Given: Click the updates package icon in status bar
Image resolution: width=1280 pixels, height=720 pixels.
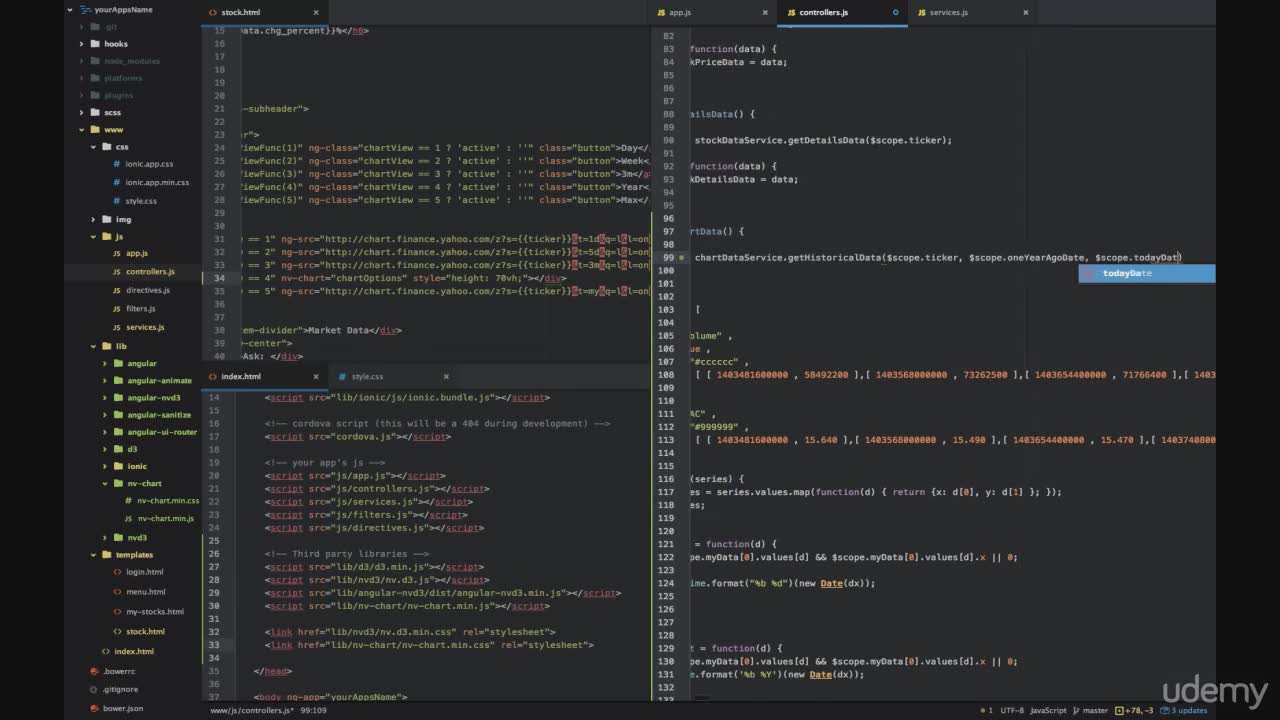Looking at the screenshot, I should point(1163,710).
